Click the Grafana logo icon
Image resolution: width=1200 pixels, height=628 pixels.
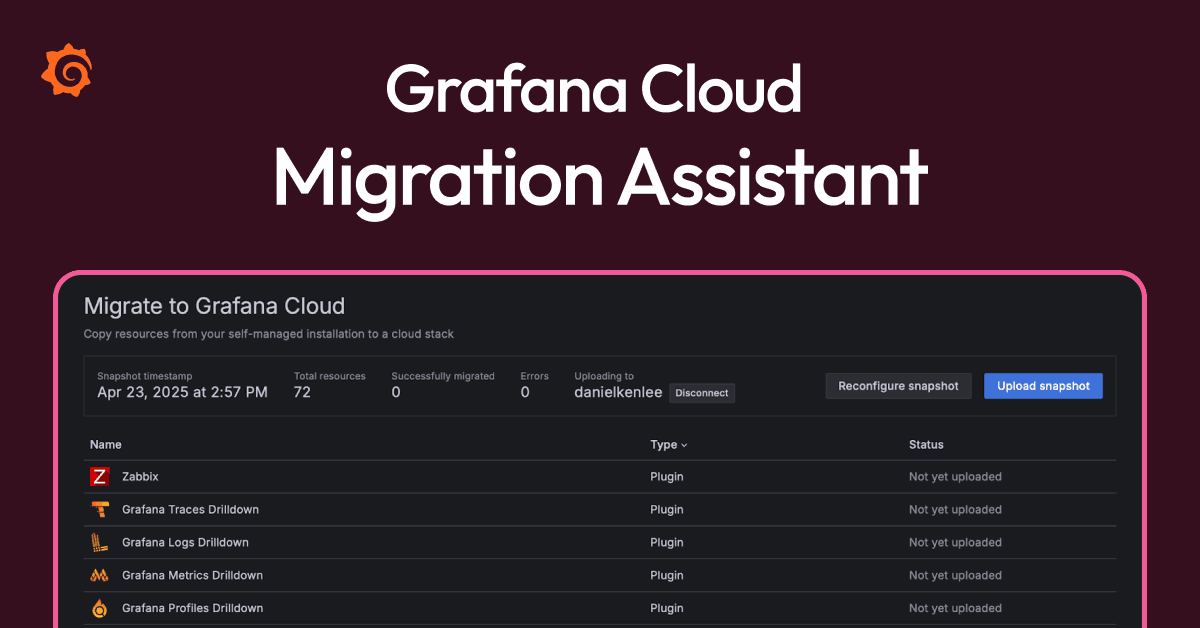pos(67,70)
